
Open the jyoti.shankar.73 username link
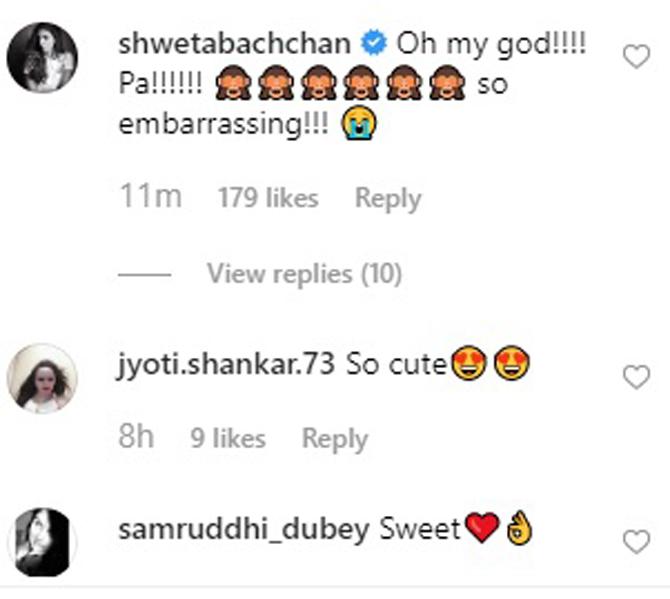coord(226,366)
